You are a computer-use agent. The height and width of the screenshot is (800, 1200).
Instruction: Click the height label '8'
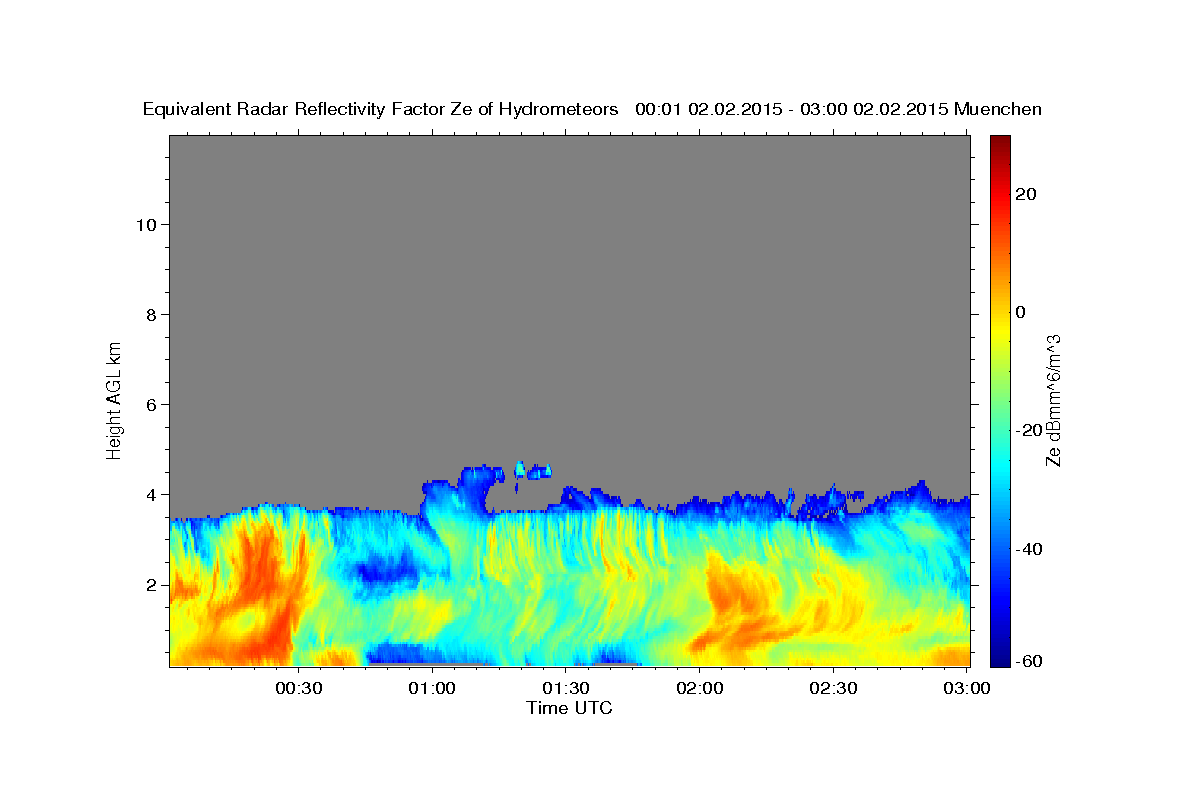pyautogui.click(x=152, y=314)
